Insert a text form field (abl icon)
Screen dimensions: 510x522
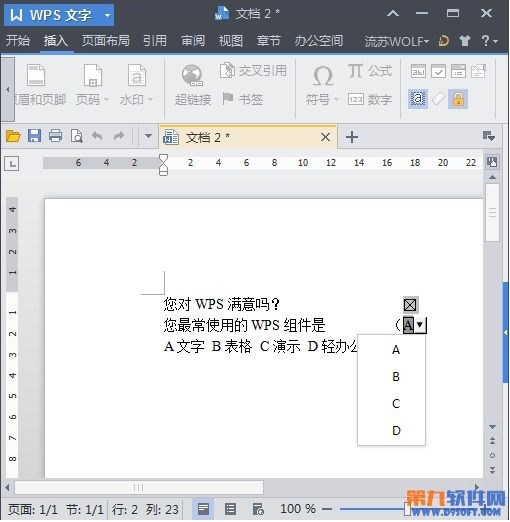click(418, 71)
